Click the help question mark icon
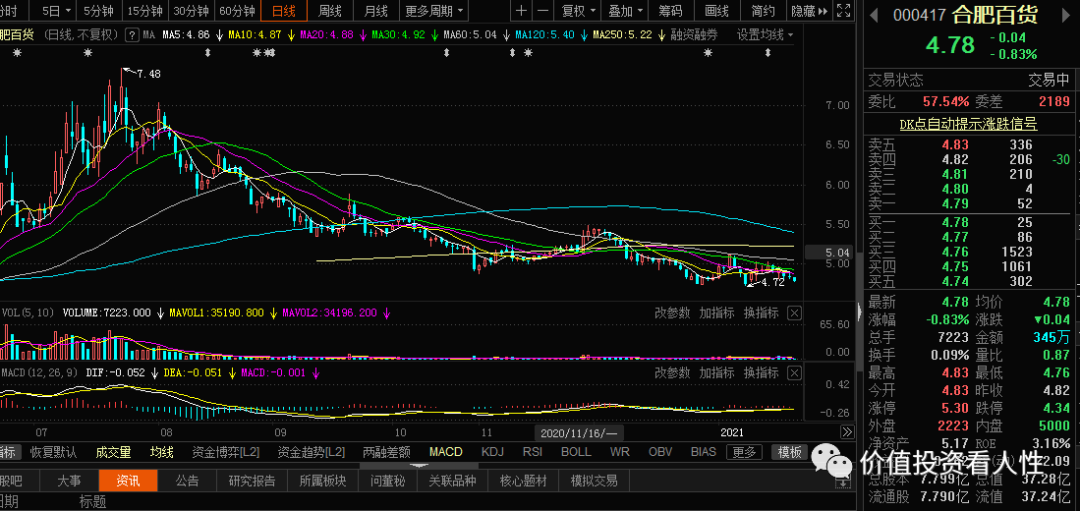The height and width of the screenshot is (511, 1080). (132, 34)
